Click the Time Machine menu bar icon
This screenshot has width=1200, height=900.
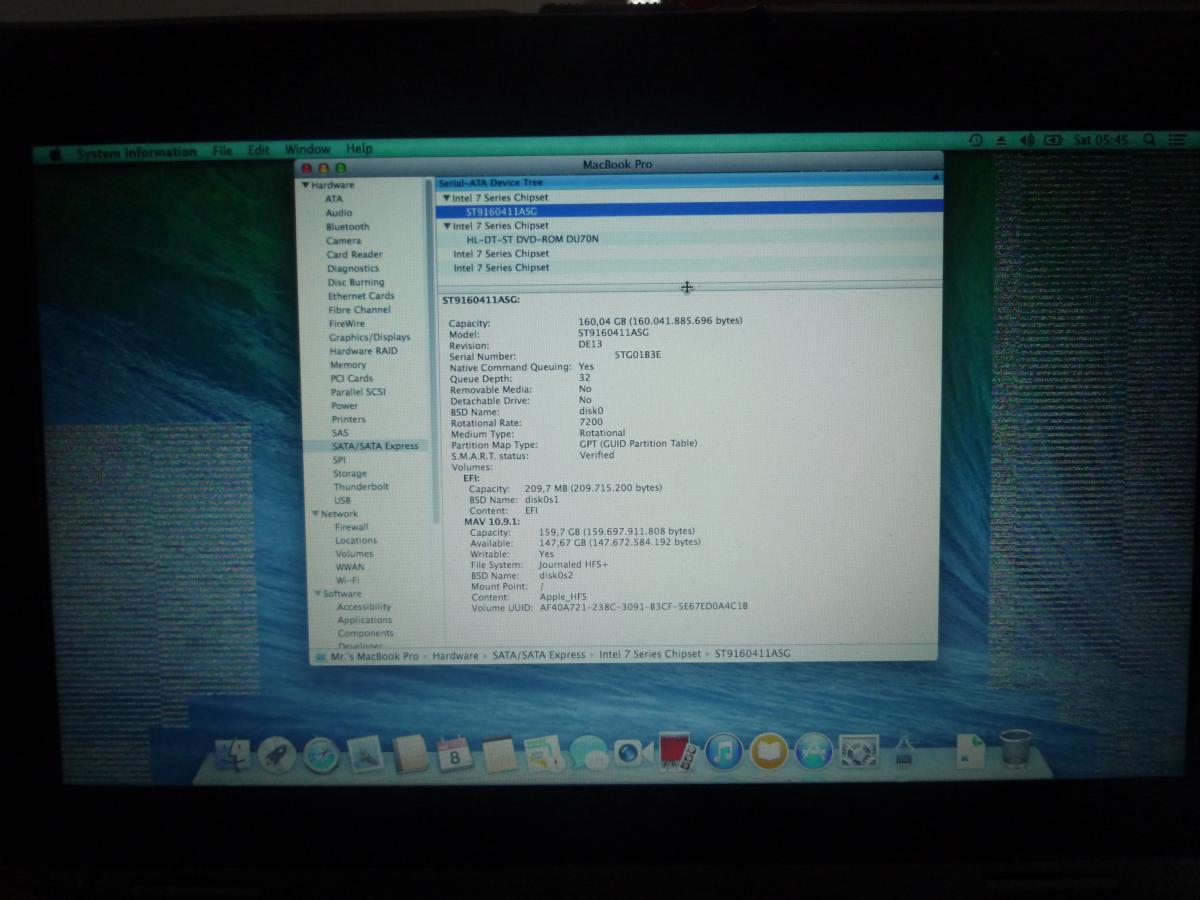(x=977, y=140)
